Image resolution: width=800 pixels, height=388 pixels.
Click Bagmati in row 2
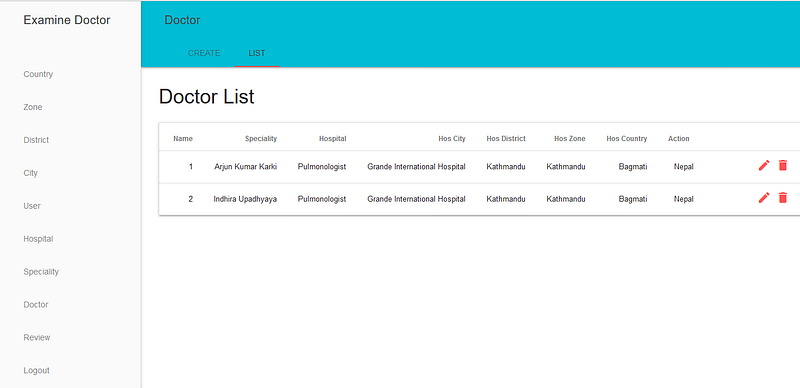[x=633, y=199]
